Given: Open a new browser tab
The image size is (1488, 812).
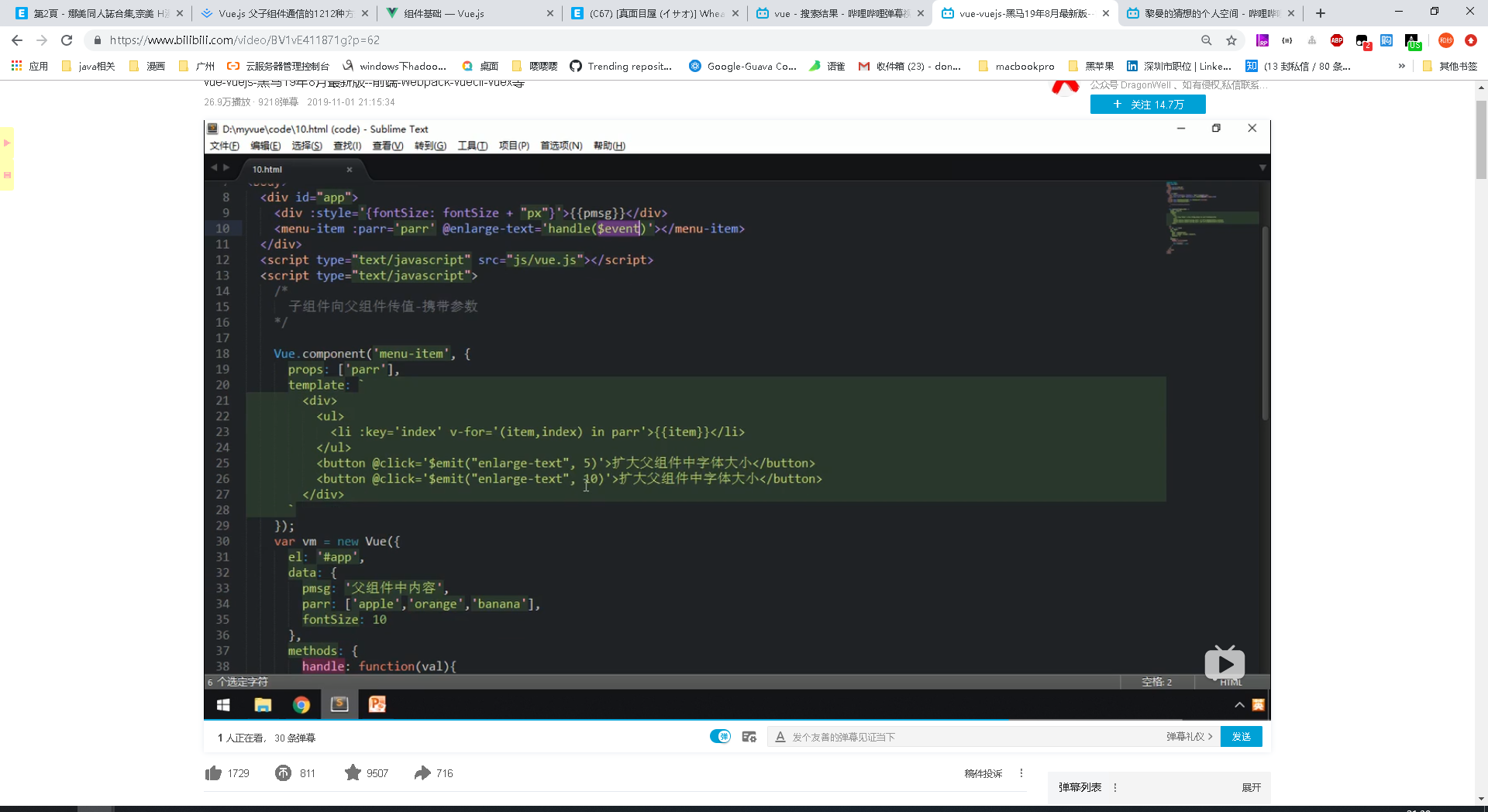Looking at the screenshot, I should [x=1321, y=13].
